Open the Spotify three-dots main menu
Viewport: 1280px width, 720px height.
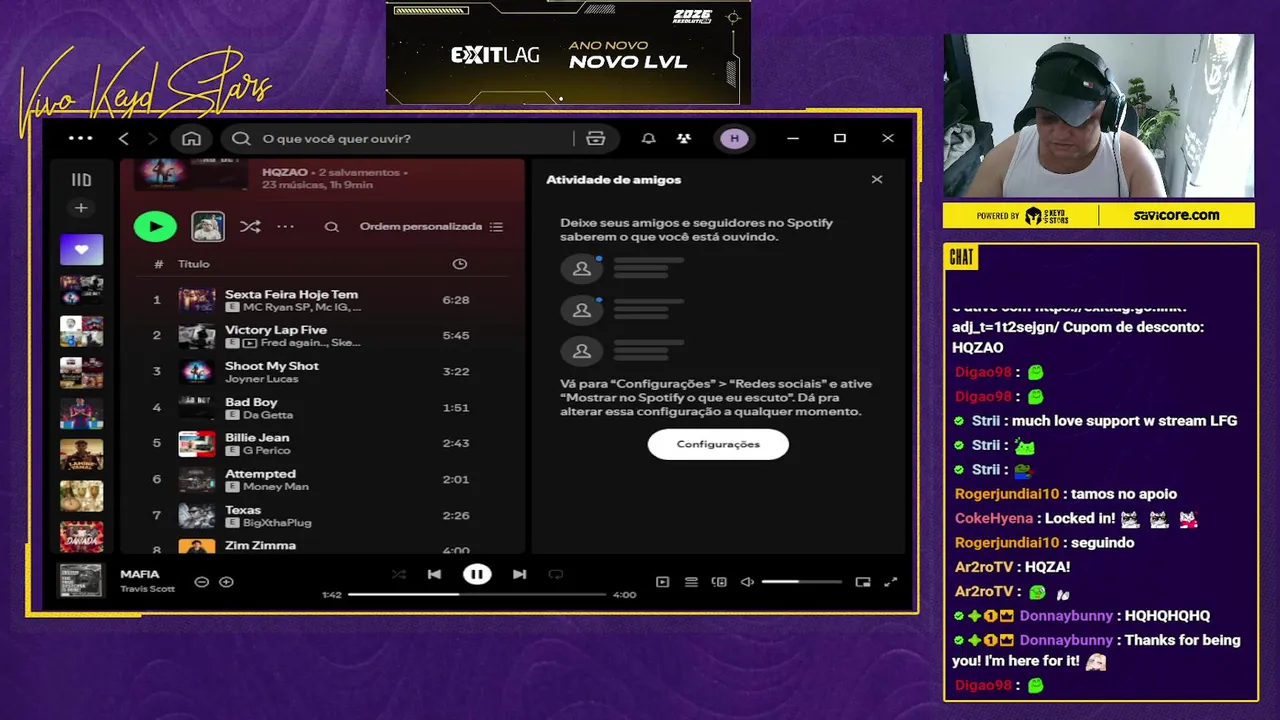click(80, 138)
